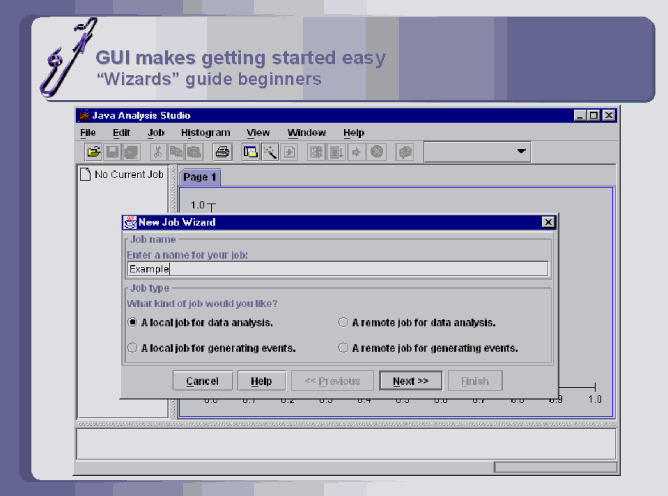Click the Print icon in toolbar
668x496 pixels.
(x=222, y=152)
